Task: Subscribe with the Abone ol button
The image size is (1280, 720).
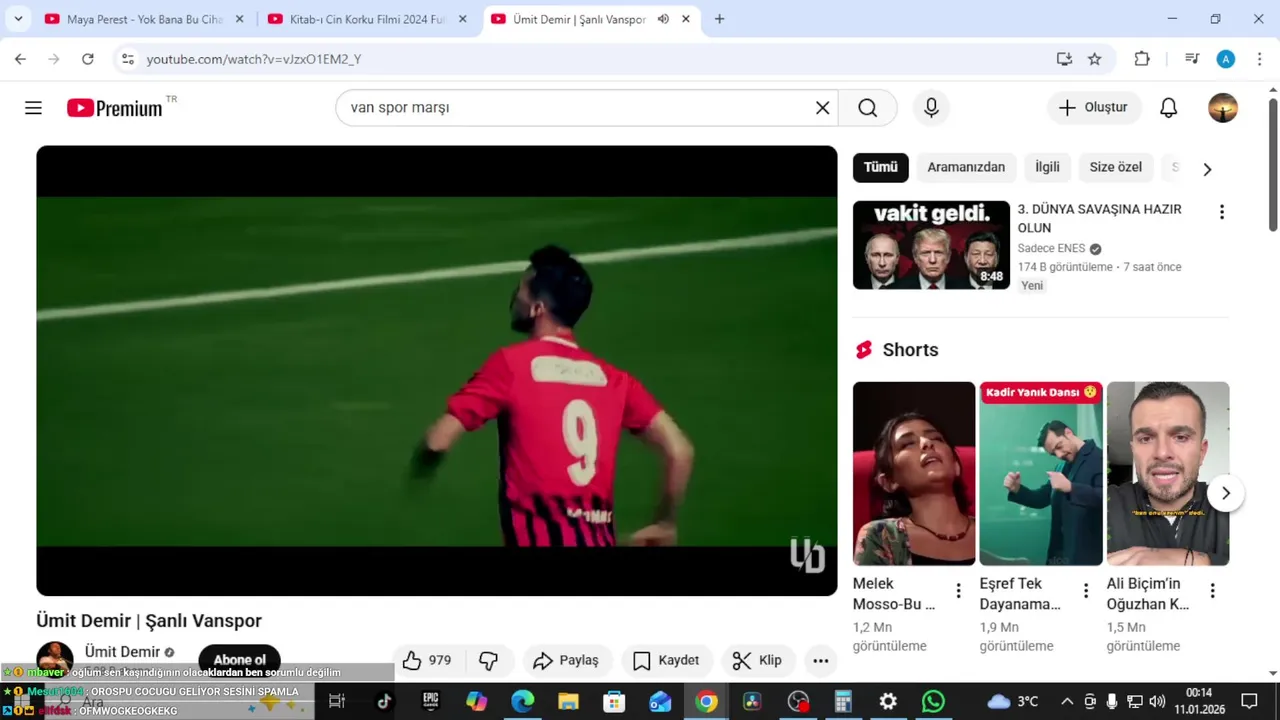Action: click(240, 660)
